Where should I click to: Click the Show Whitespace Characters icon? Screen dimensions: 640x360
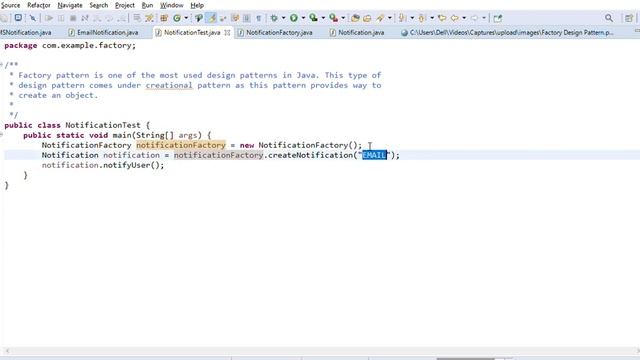point(258,18)
